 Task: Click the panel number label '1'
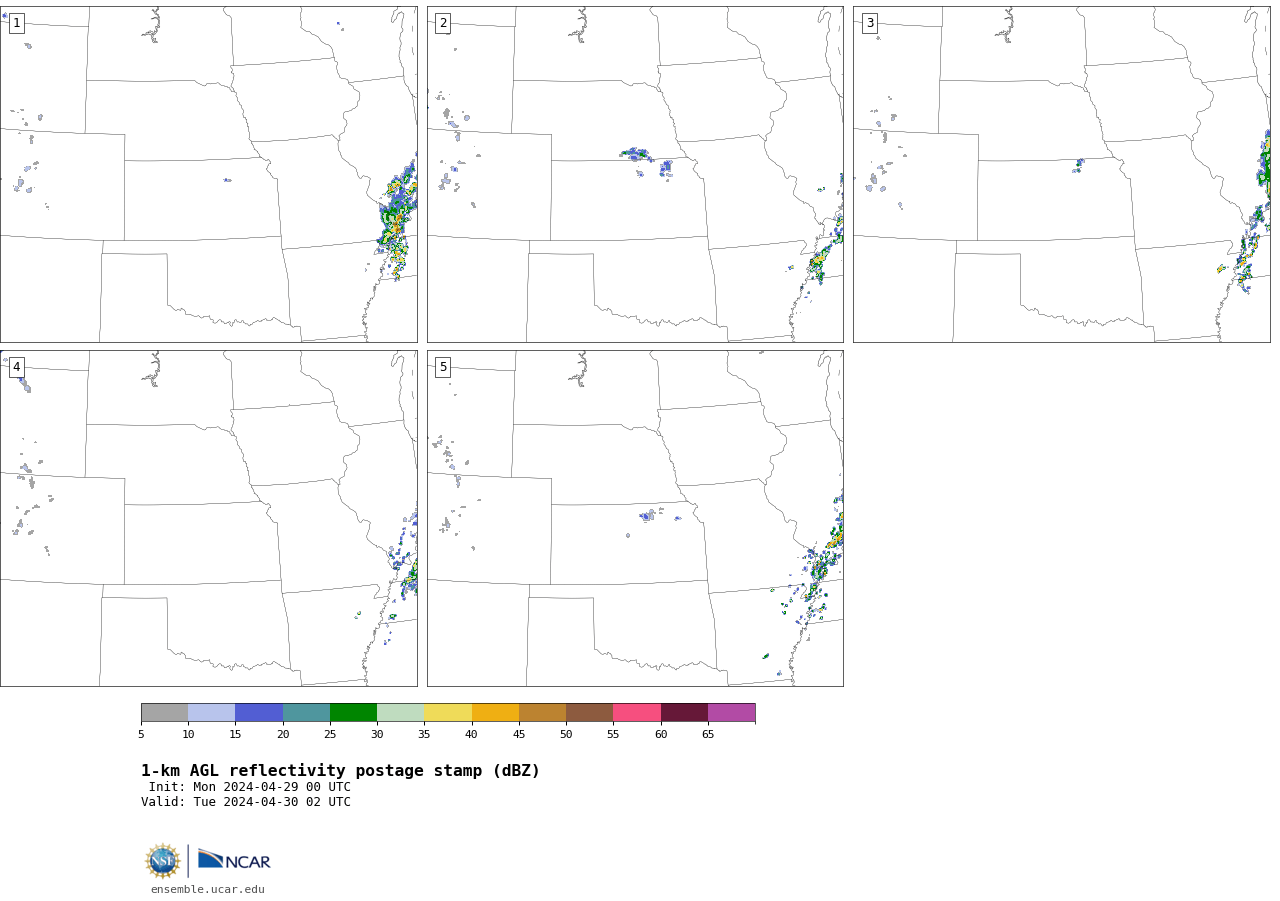[x=16, y=23]
